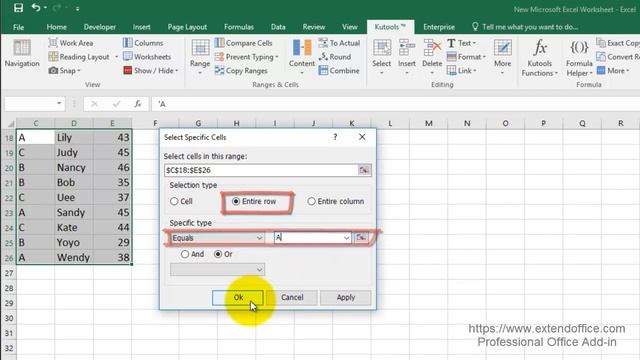Switch to the Formulas tab

pos(239,27)
